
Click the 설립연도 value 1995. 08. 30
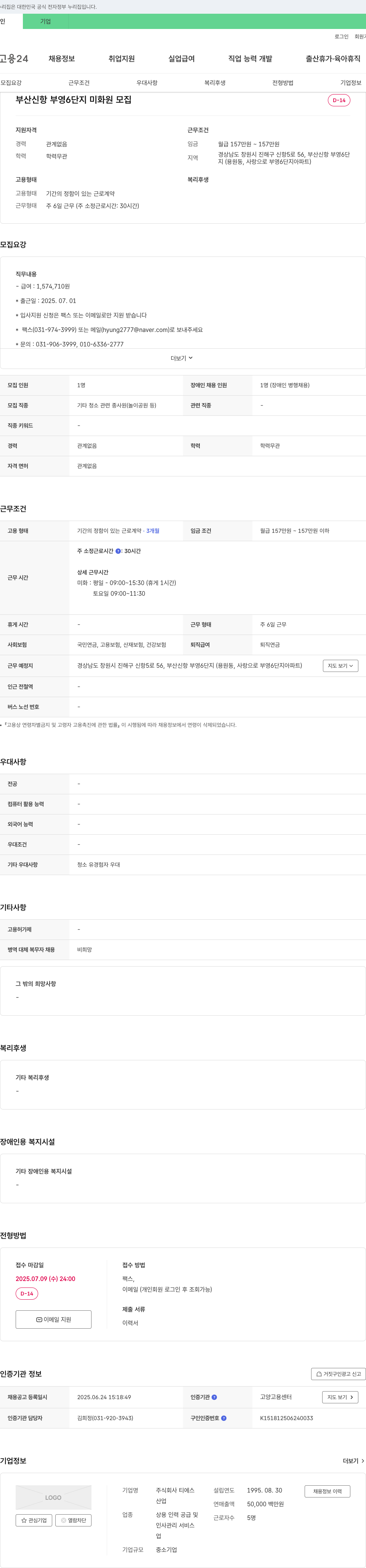coord(264,1490)
